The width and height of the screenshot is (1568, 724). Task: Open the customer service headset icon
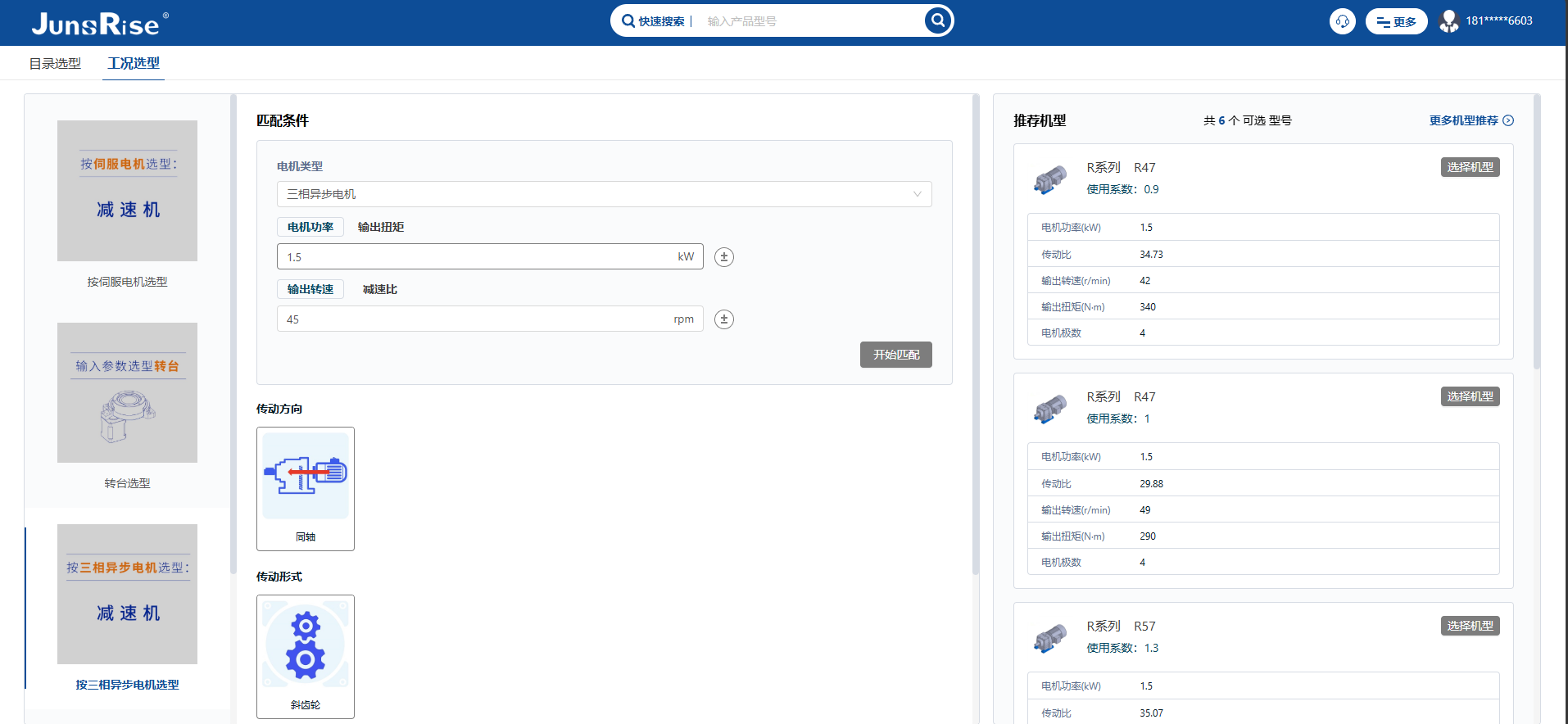[x=1342, y=21]
